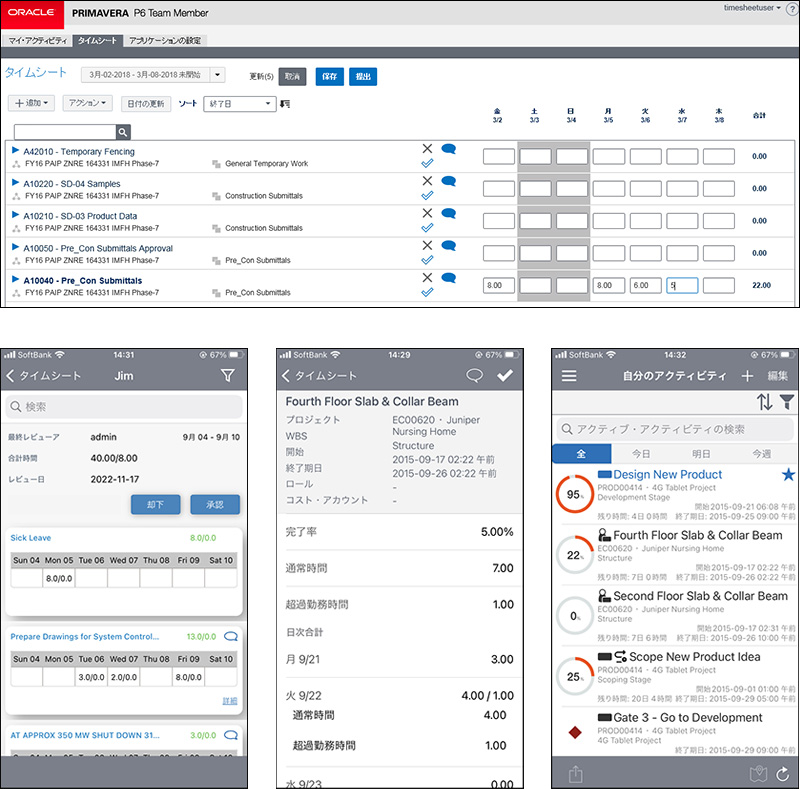The image size is (800, 789).
Task: Tap the 95% progress ring for Design New Product
Action: pos(574,494)
